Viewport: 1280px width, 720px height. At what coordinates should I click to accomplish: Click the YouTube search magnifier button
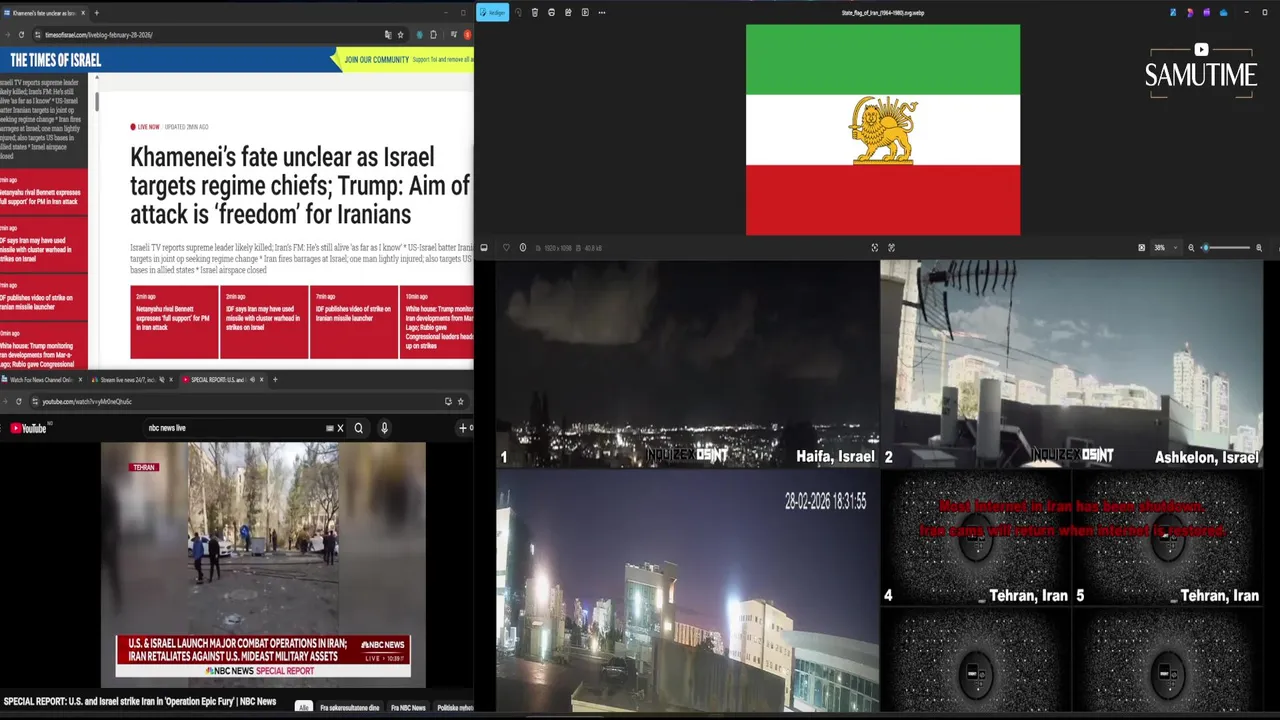(358, 428)
